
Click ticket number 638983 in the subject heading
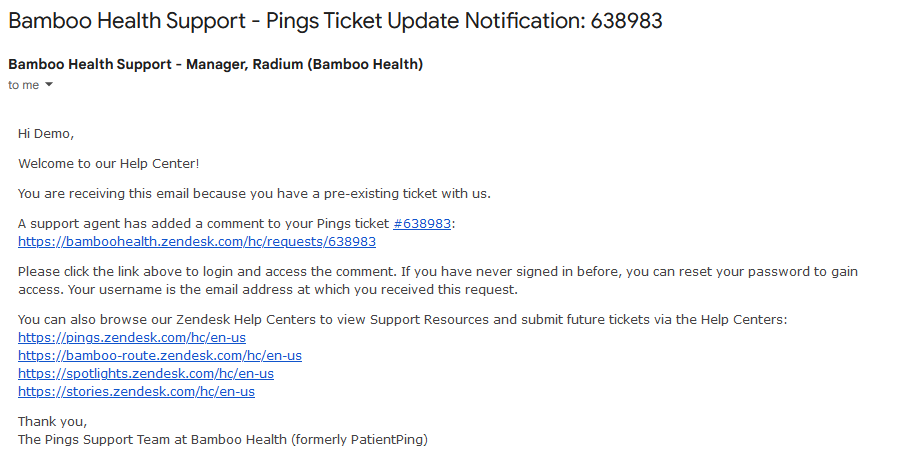(x=626, y=21)
